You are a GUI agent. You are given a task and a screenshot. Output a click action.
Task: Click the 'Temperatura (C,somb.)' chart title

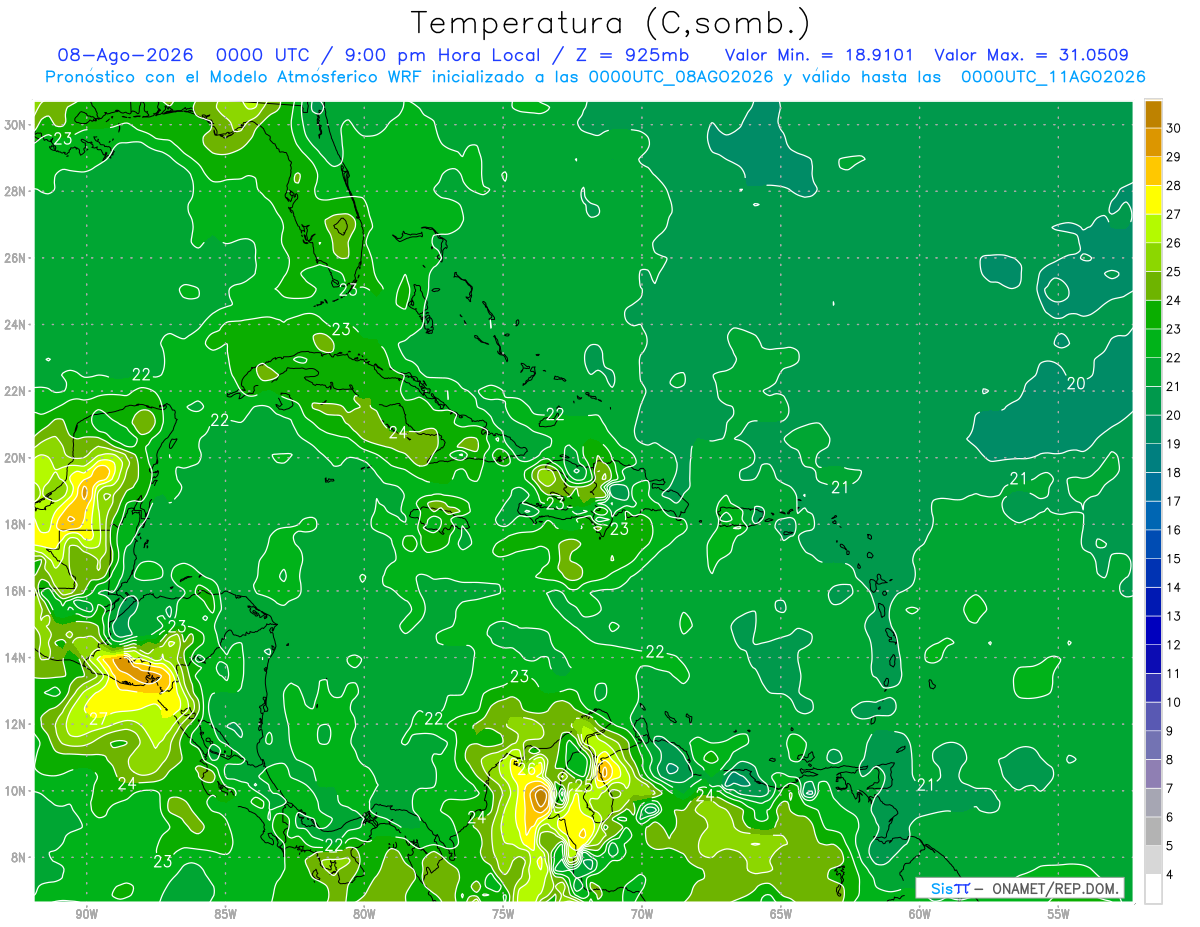coord(609,22)
